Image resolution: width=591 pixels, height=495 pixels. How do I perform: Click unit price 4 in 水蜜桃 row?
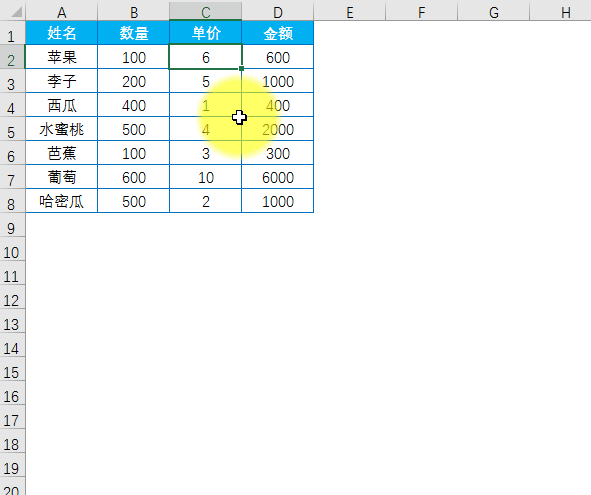tap(205, 129)
